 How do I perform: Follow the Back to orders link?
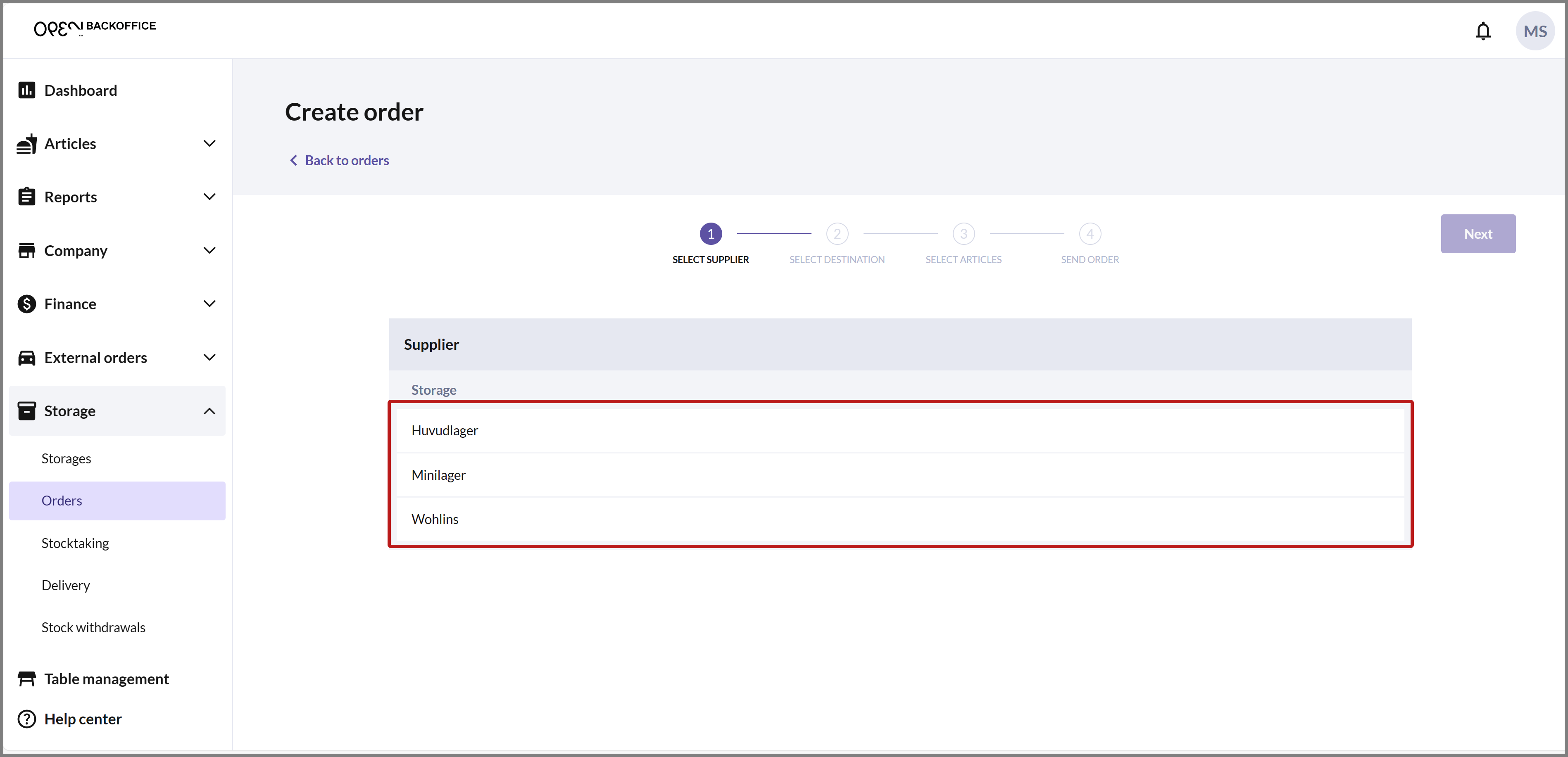[346, 160]
